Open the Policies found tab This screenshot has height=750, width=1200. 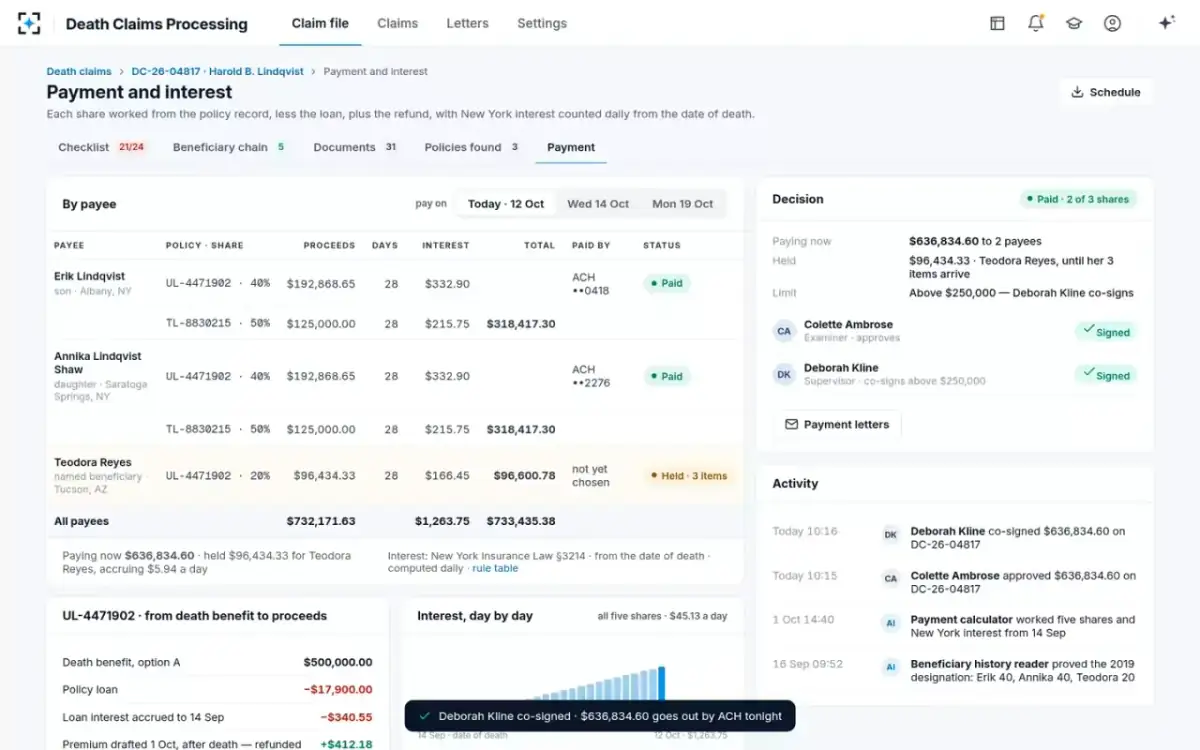click(471, 147)
